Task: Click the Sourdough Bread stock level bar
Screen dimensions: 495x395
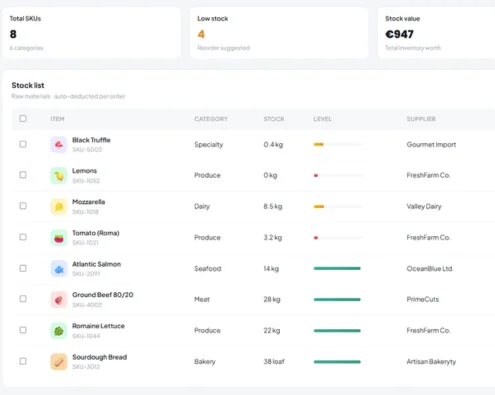Action: pos(338,362)
